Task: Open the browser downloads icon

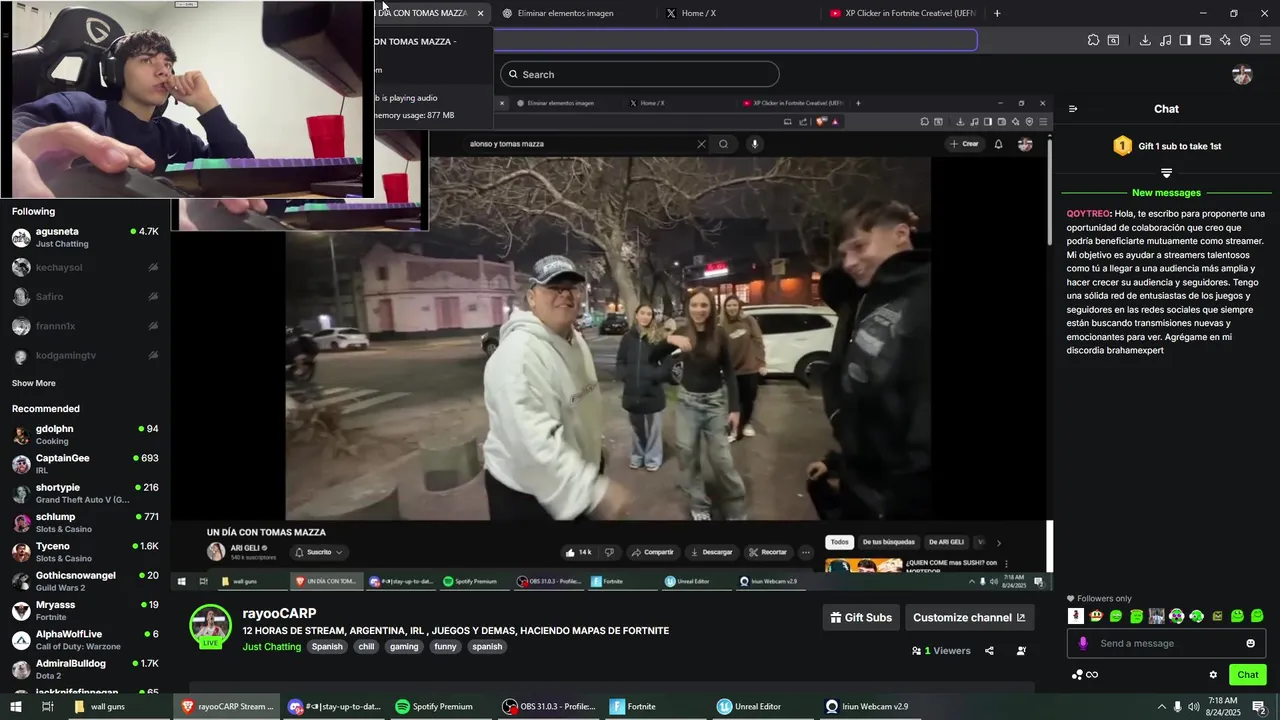Action: point(1145,40)
